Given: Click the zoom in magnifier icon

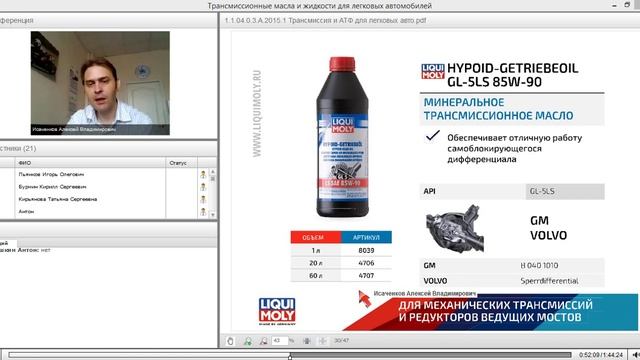Looking at the screenshot, I should (247, 341).
